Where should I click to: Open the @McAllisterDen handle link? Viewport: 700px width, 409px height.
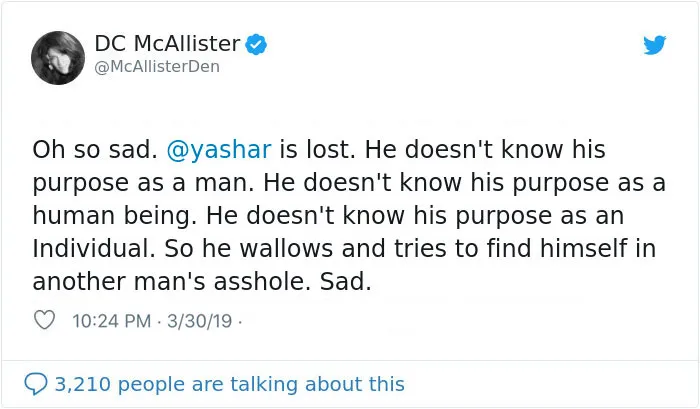(x=157, y=67)
